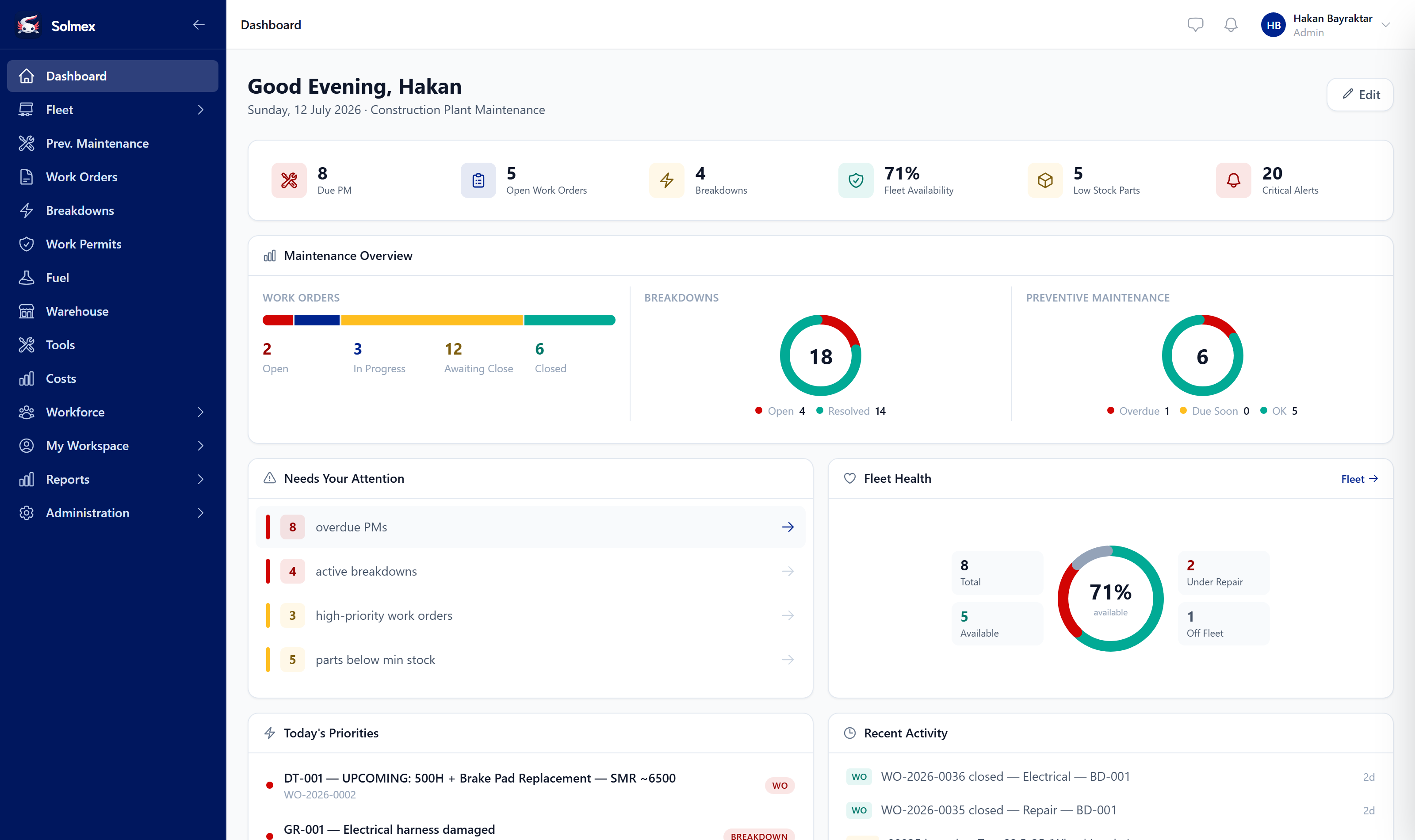Click the Low Stock Parts box icon
This screenshot has width=1415, height=840.
tap(1045, 180)
